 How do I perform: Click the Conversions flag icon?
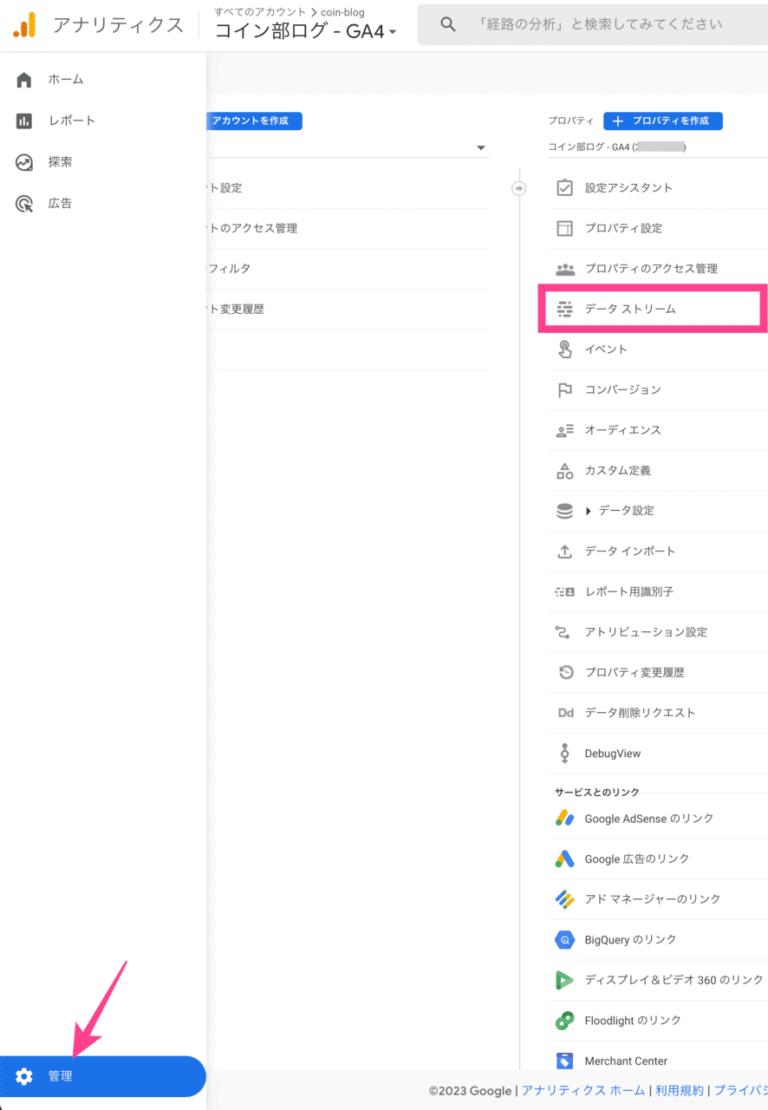pos(565,390)
